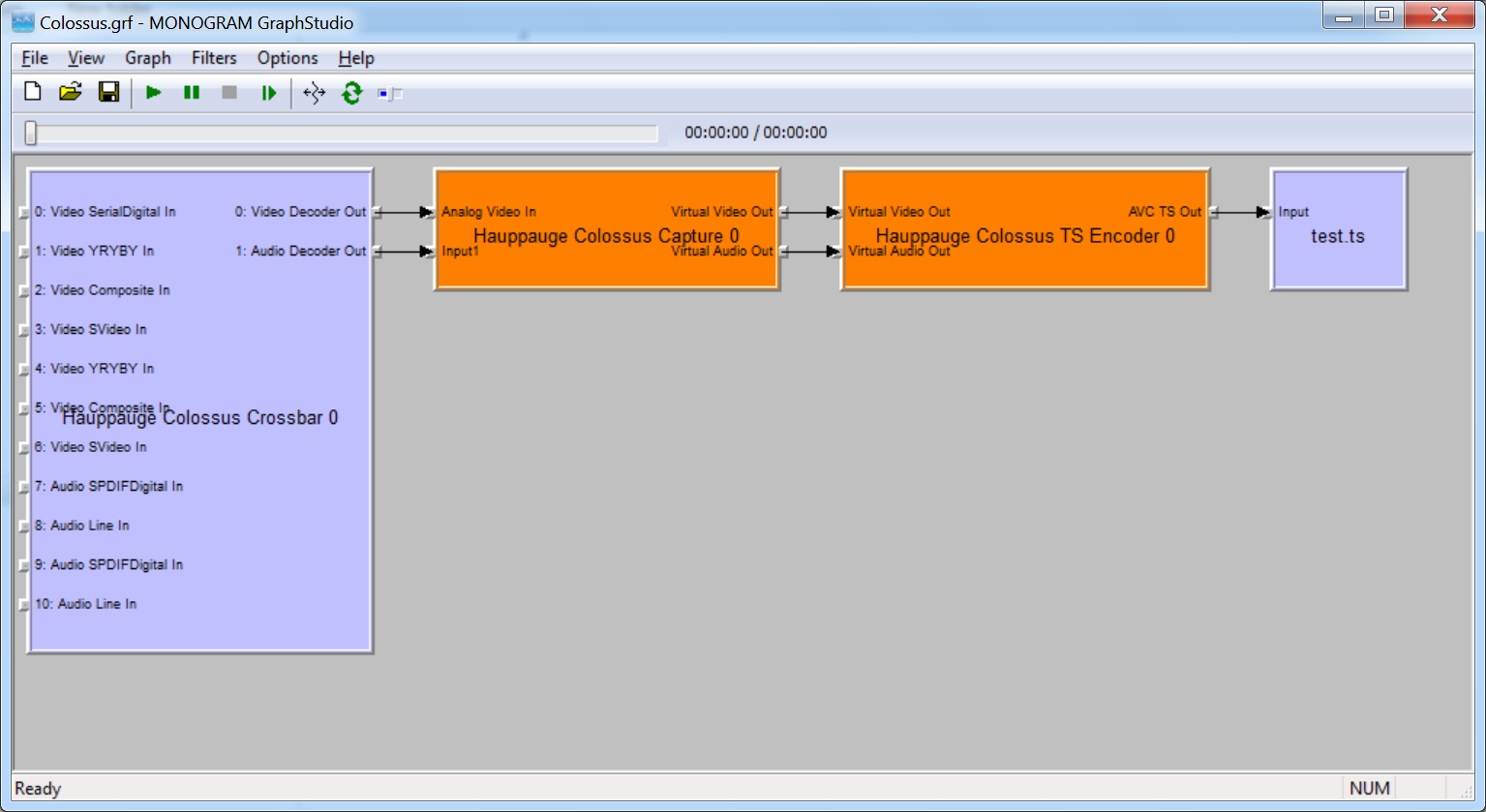
Task: Save the graph using the floppy disk icon
Action: [x=108, y=92]
